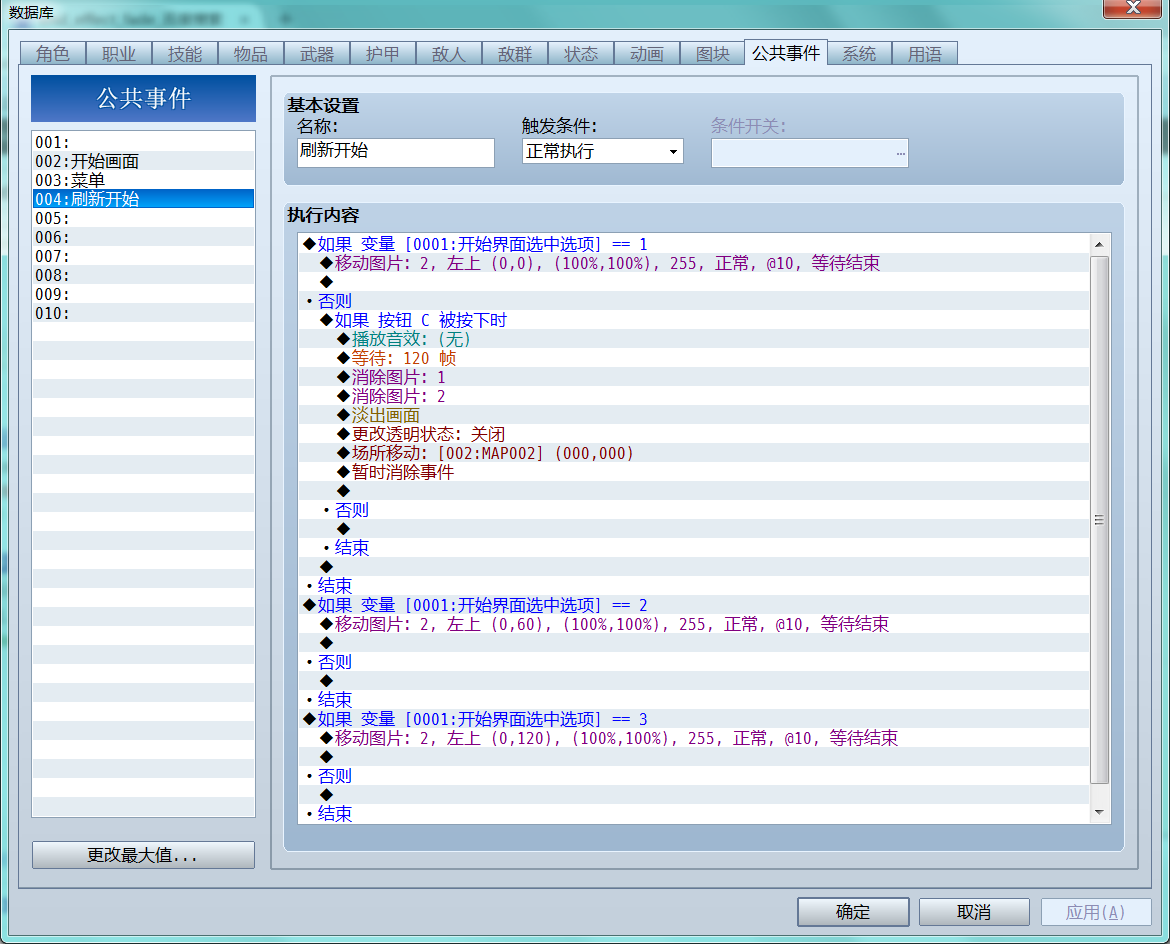Switch to the 职业 tab
1170x944 pixels.
119,54
